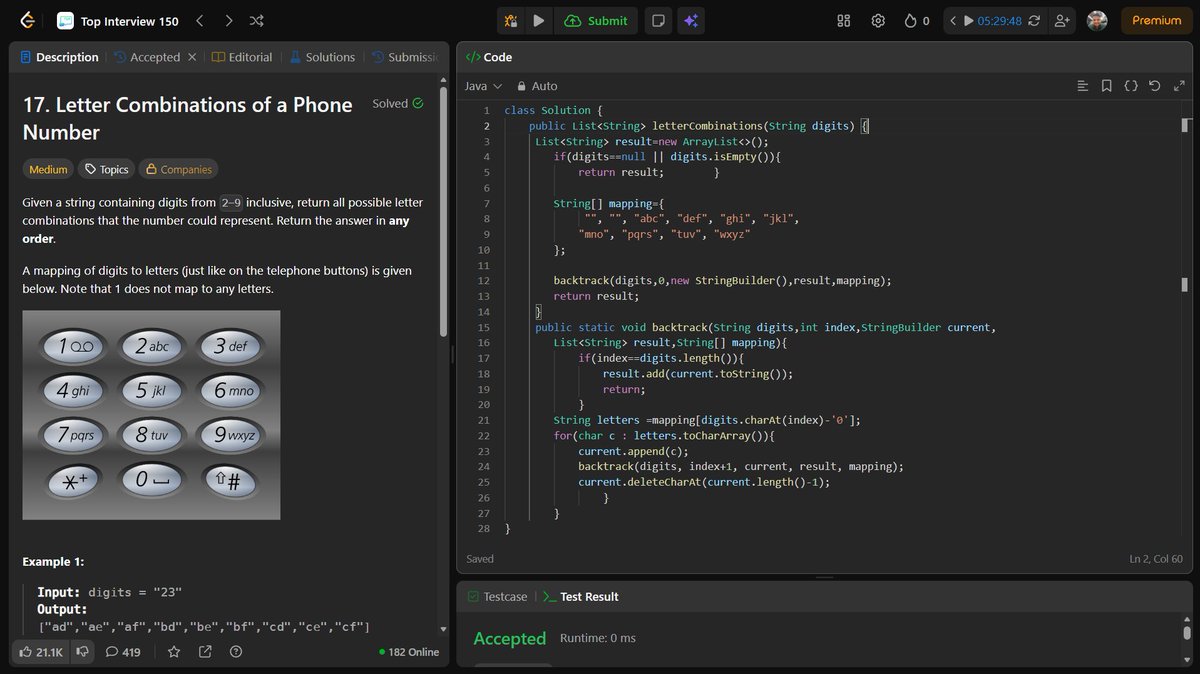Click the Solved status label
1200x674 pixels.
(x=397, y=103)
